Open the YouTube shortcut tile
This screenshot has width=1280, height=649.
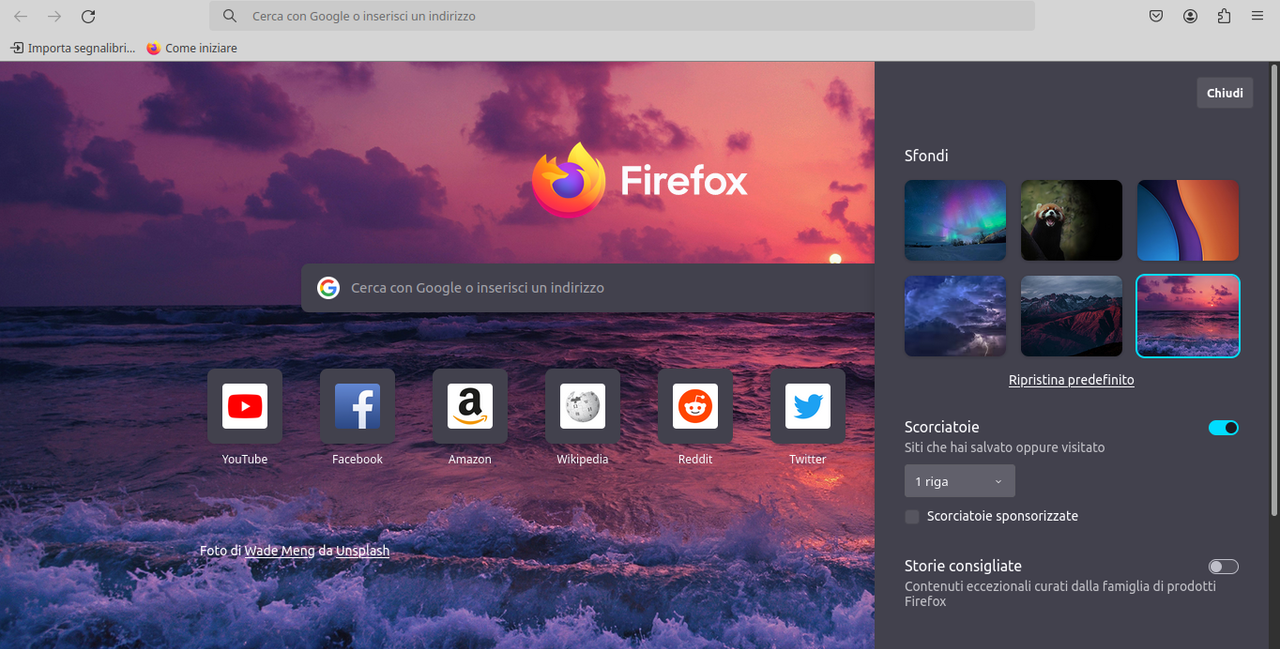click(x=245, y=417)
